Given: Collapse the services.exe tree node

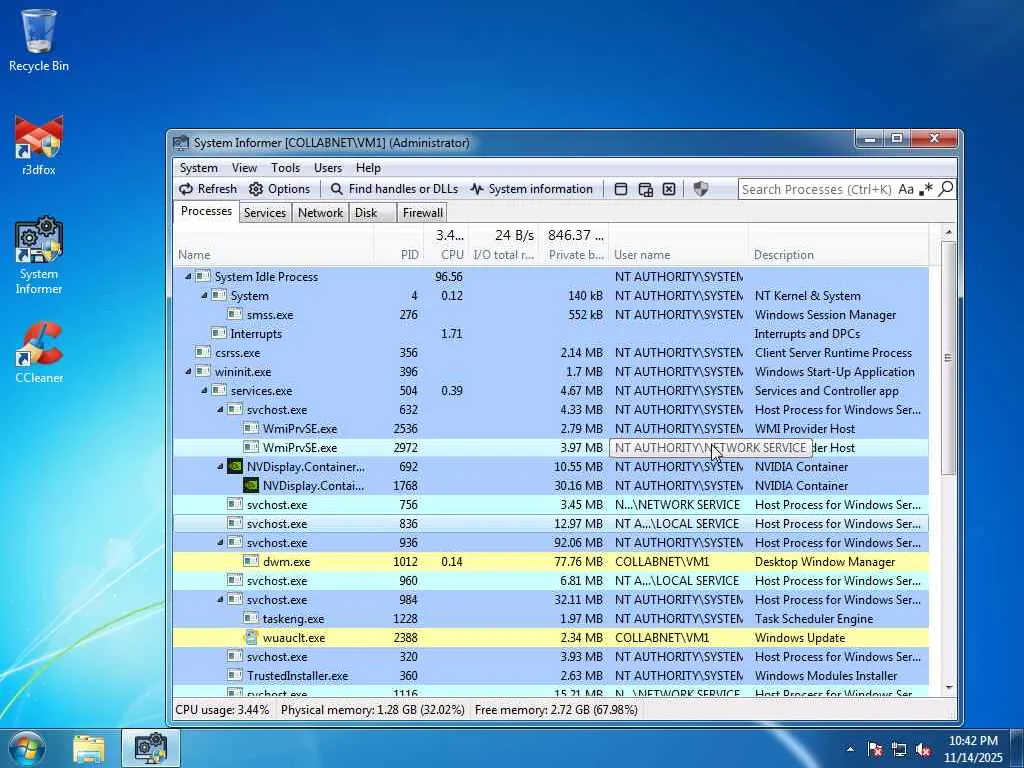Looking at the screenshot, I should click(204, 390).
